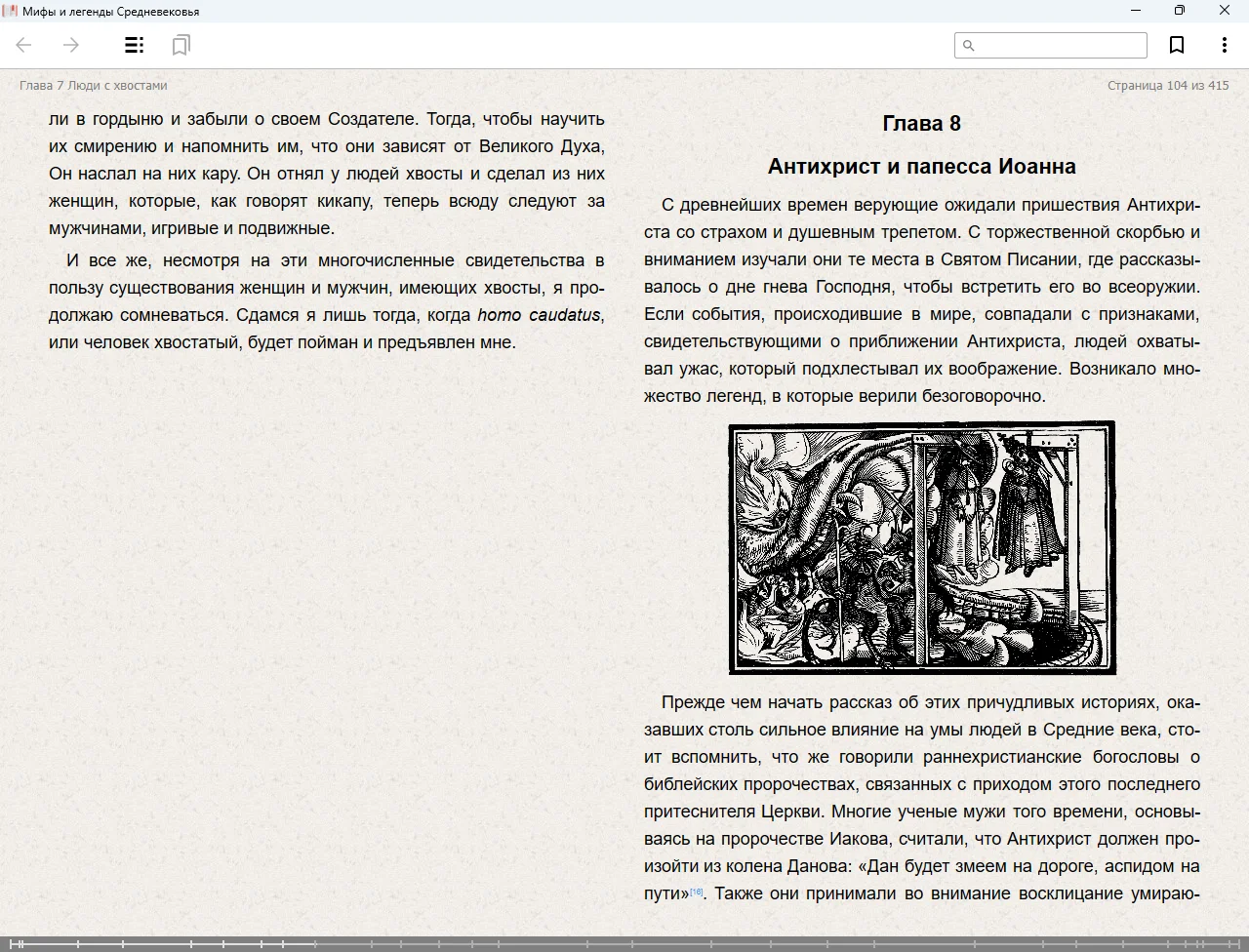Show the saved bookmarks panel
This screenshot has height=952, width=1249.
click(x=181, y=45)
